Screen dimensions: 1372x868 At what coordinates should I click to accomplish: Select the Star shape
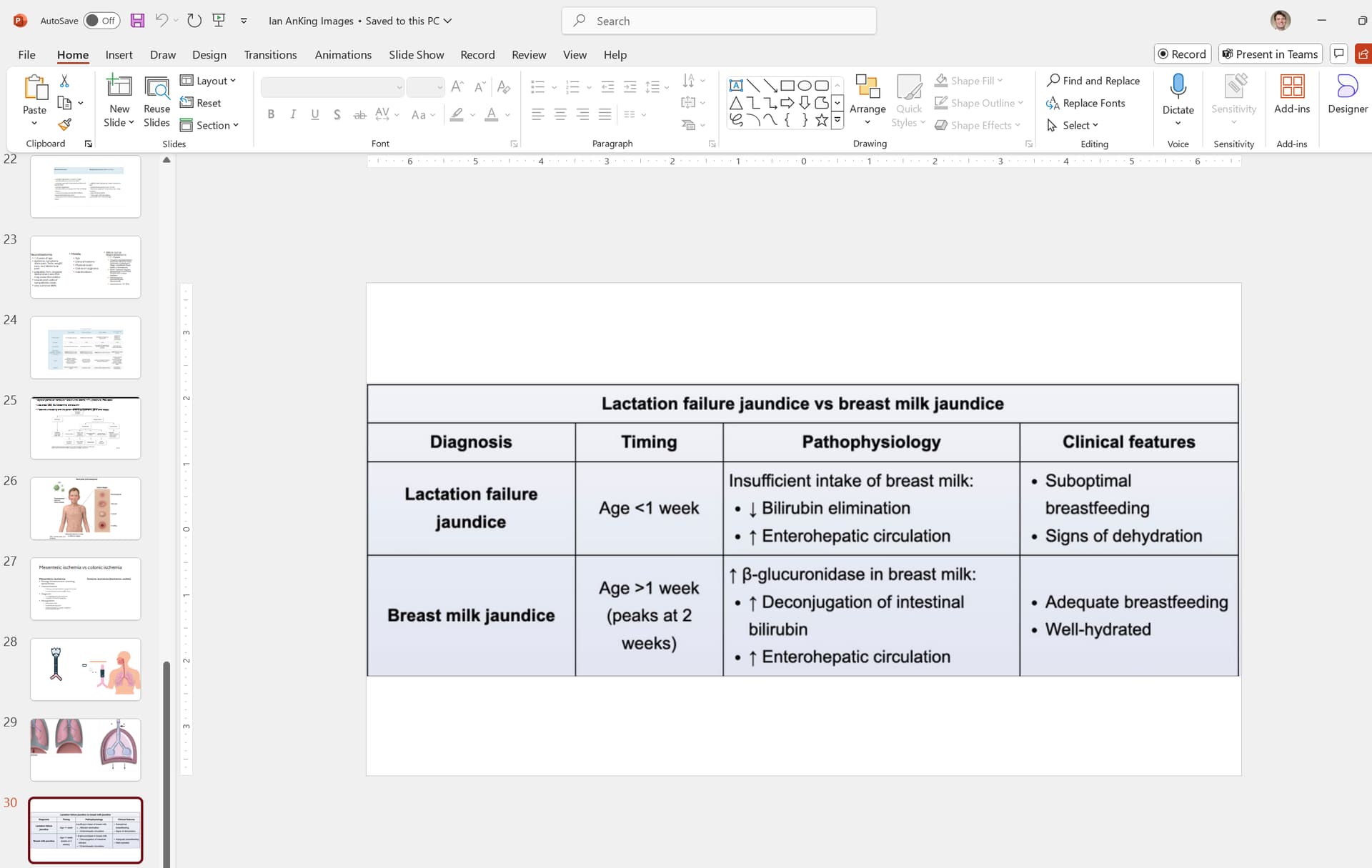tap(822, 120)
